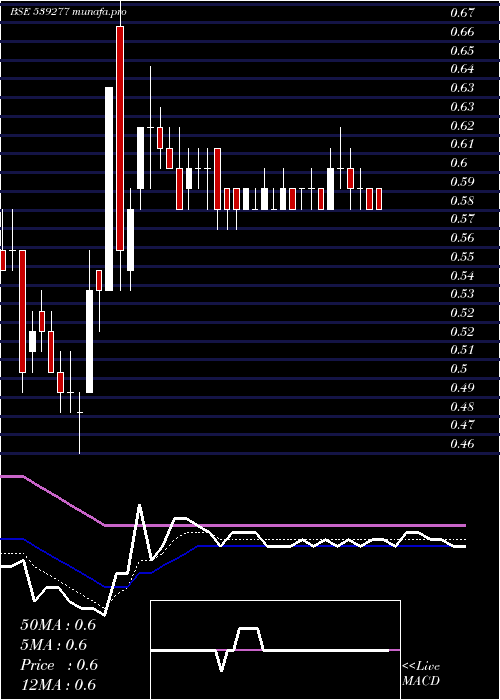500x700 pixels.
Task: Click the 0.49 price axis label
Action: click(x=462, y=388)
